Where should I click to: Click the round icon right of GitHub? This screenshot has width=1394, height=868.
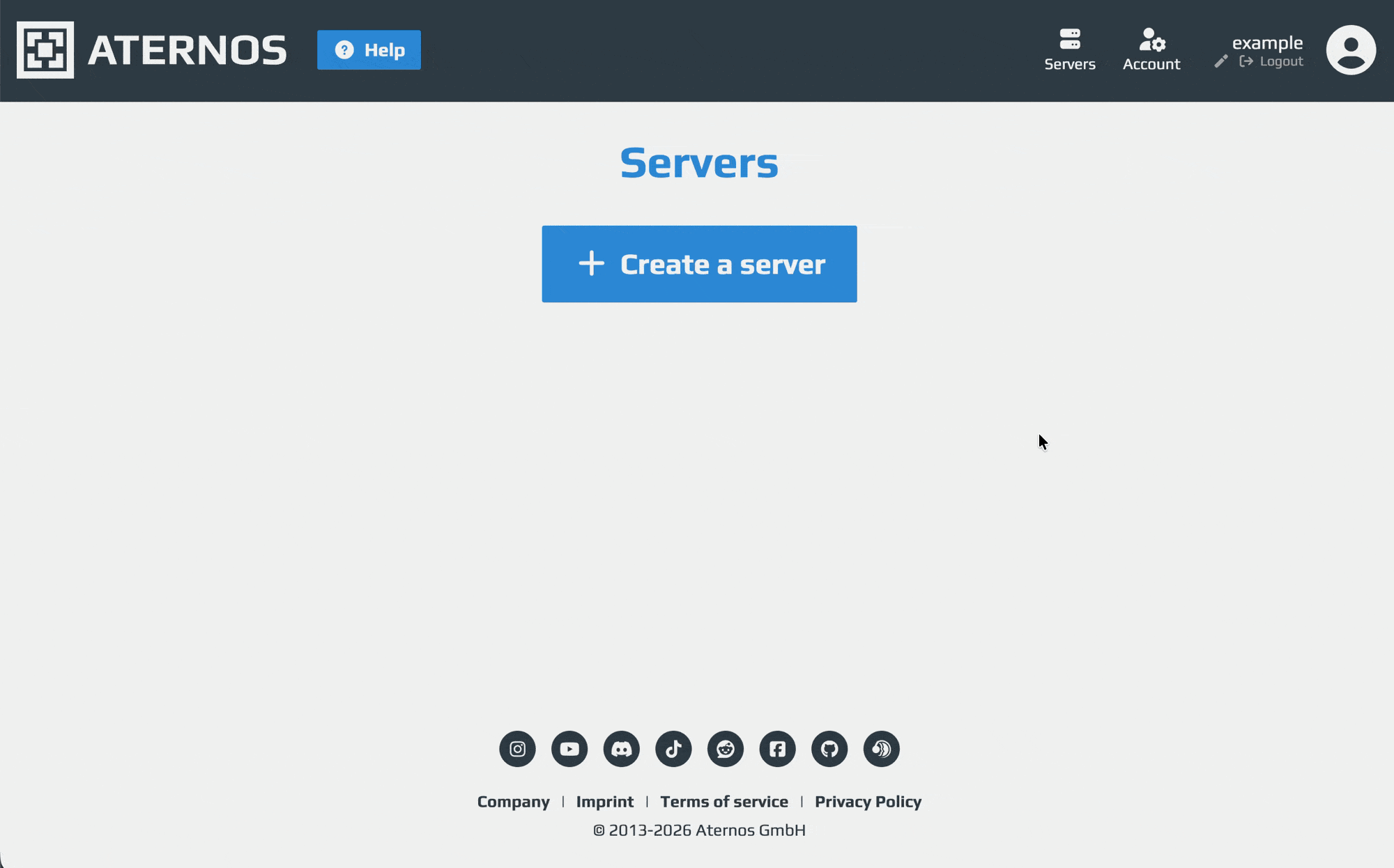(x=882, y=749)
